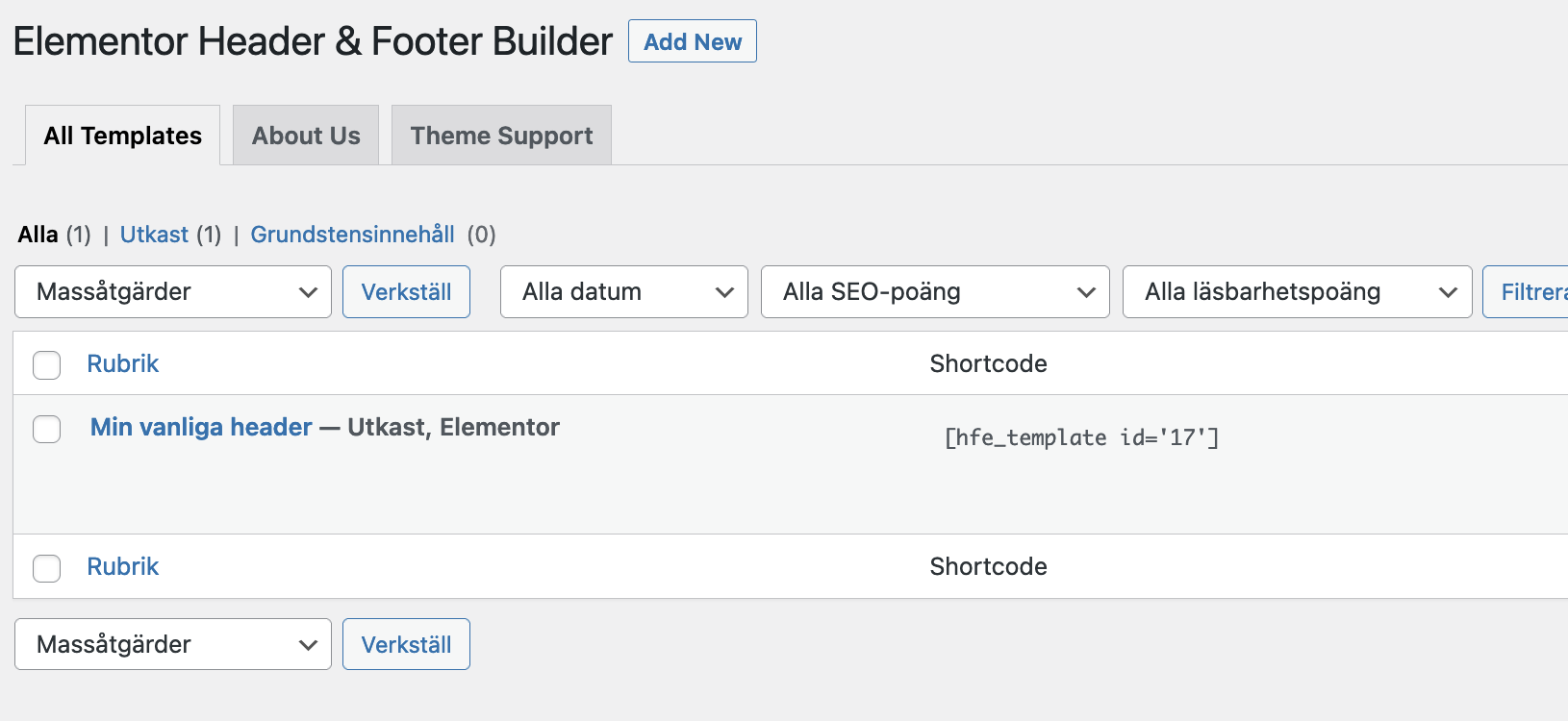Filter by Alla status link
1568x721 pixels.
tap(38, 235)
